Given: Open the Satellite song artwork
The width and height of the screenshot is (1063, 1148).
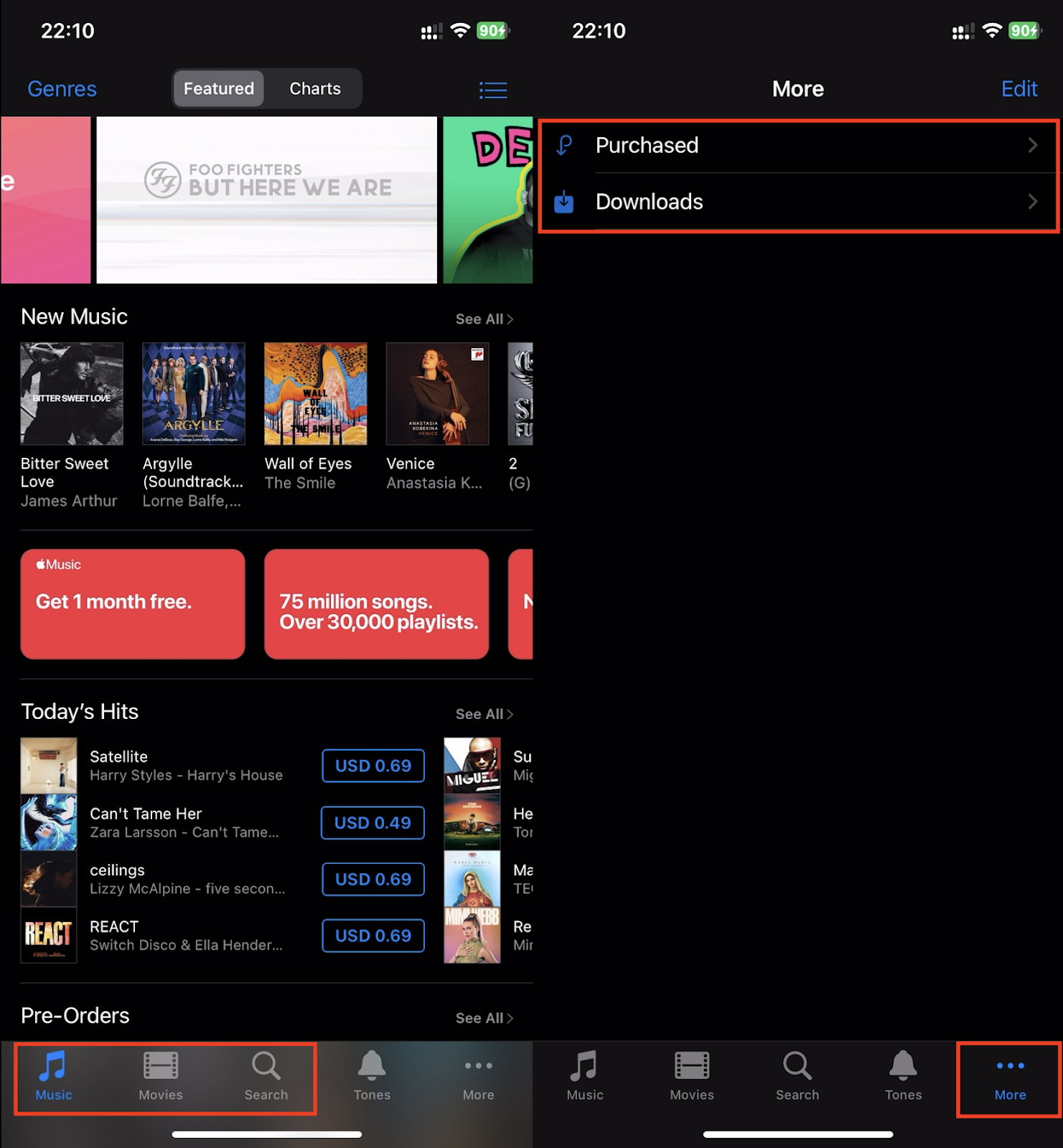Looking at the screenshot, I should pos(49,766).
